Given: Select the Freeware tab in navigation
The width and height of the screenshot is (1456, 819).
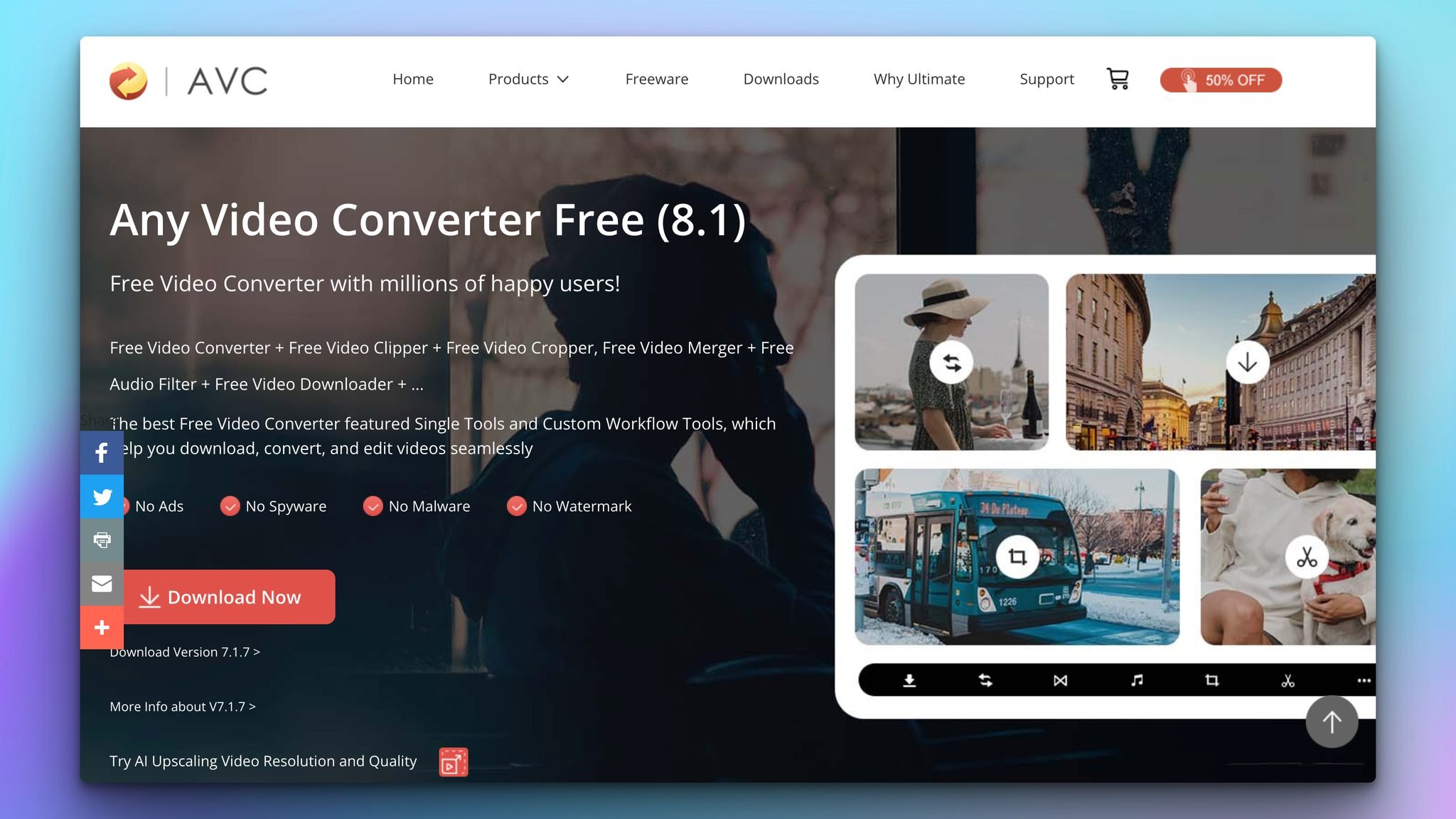Looking at the screenshot, I should (656, 78).
